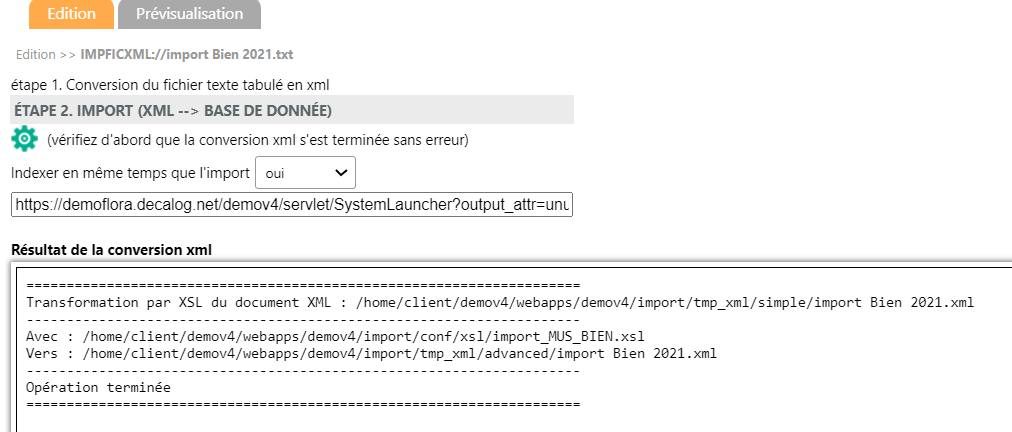The image size is (1012, 432).
Task: Open the indexing dropdown showing oui
Action: tap(306, 173)
